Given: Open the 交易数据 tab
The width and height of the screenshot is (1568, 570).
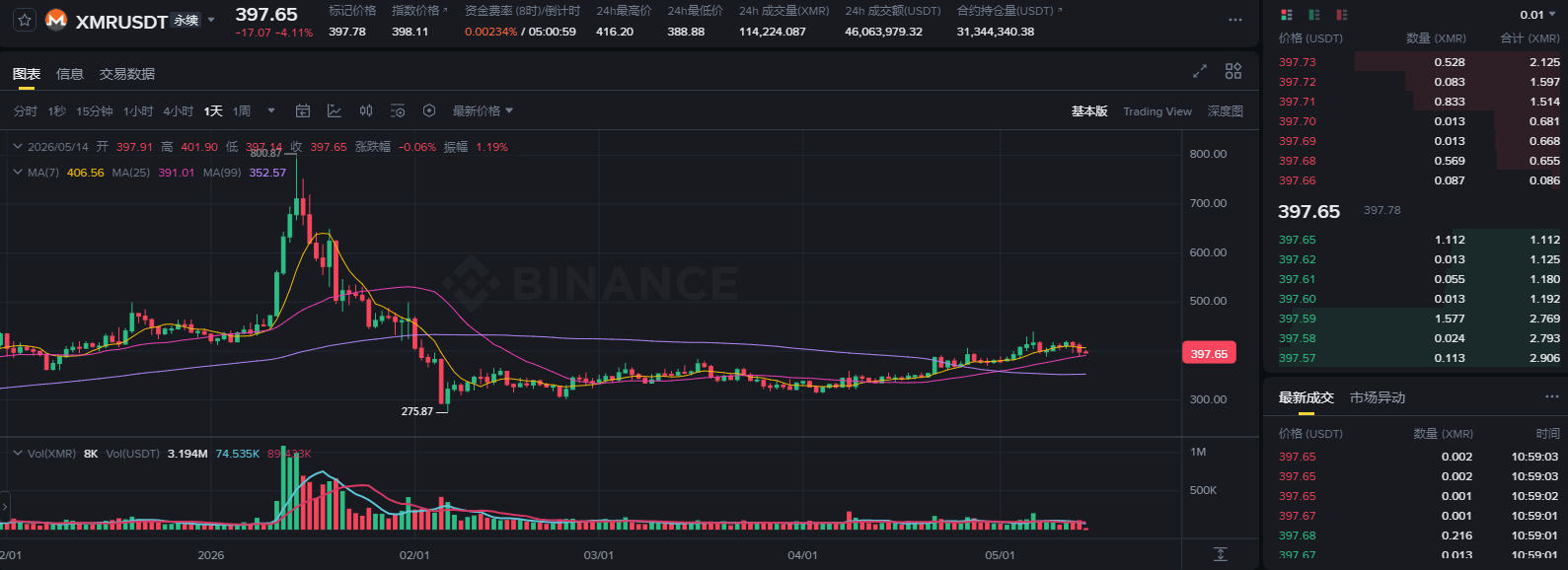Looking at the screenshot, I should (x=127, y=74).
